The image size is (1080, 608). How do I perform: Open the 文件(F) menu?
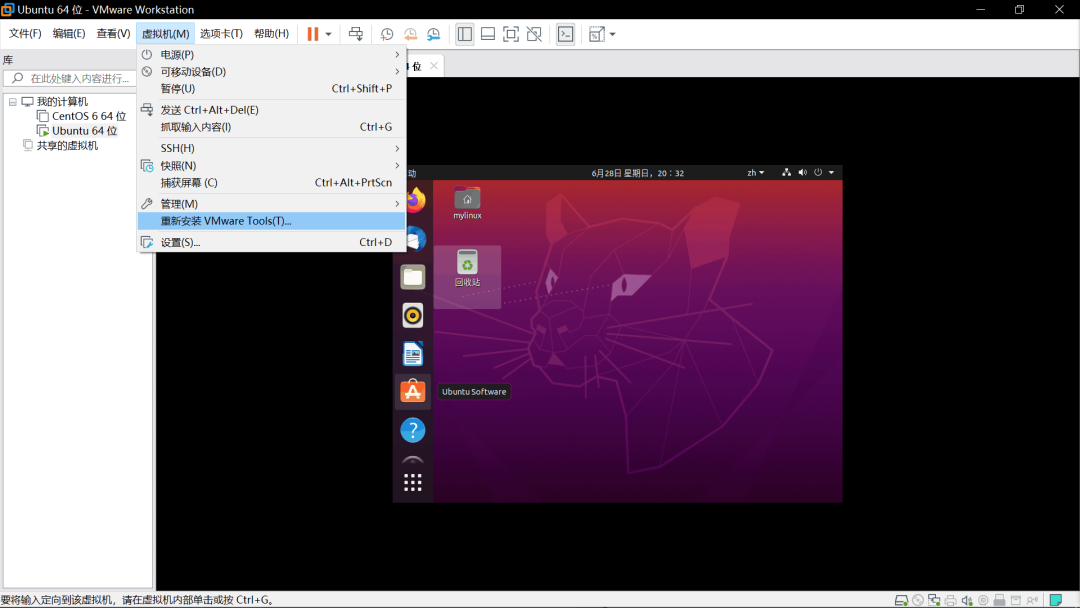click(25, 34)
